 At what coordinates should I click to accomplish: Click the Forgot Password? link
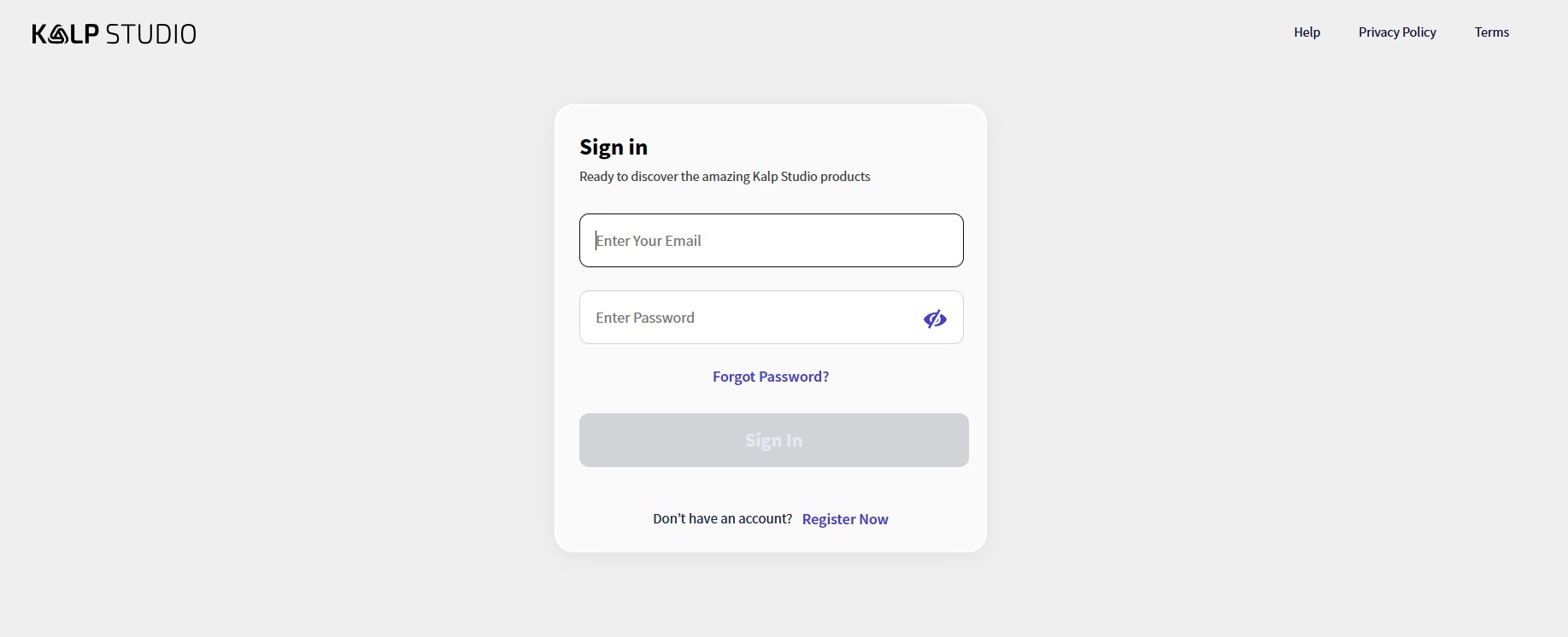(771, 377)
